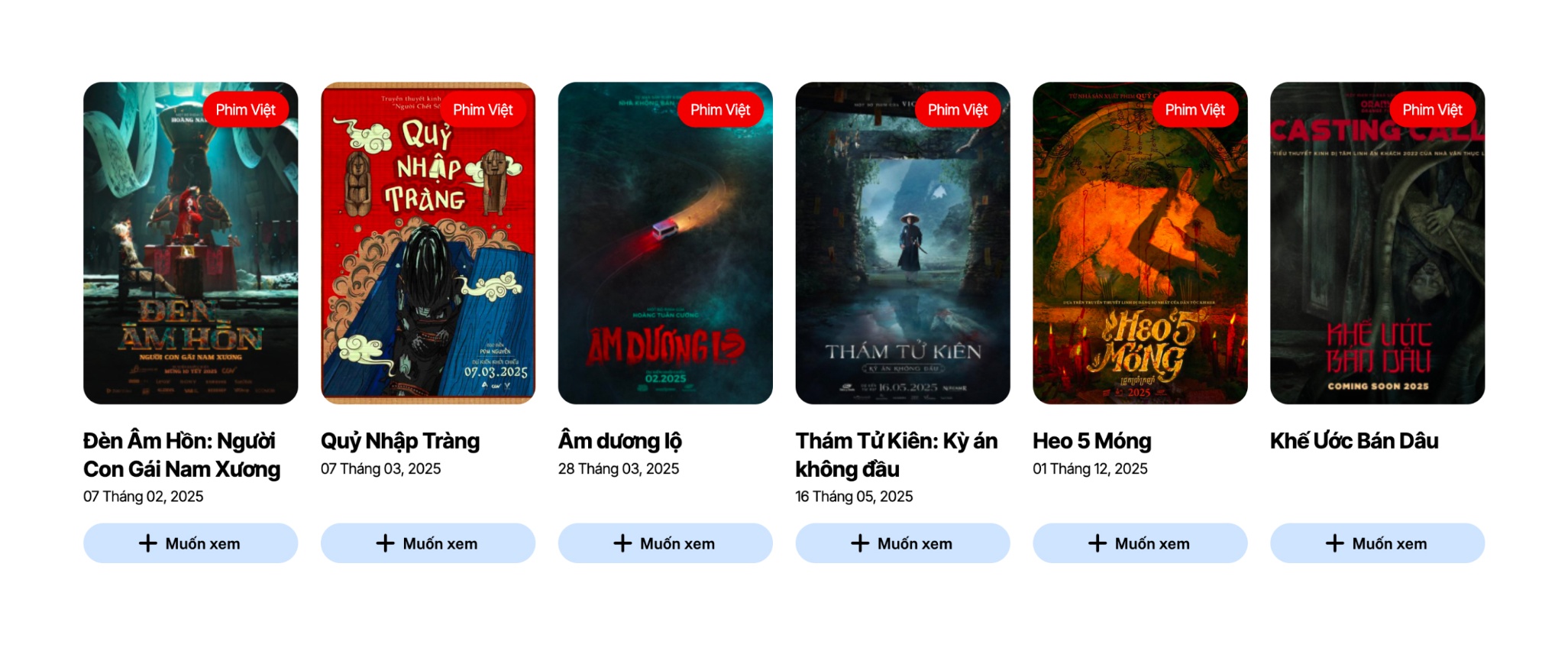The image size is (1568, 651).
Task: Click the plus icon under Âm dương lộ
Action: pos(622,543)
